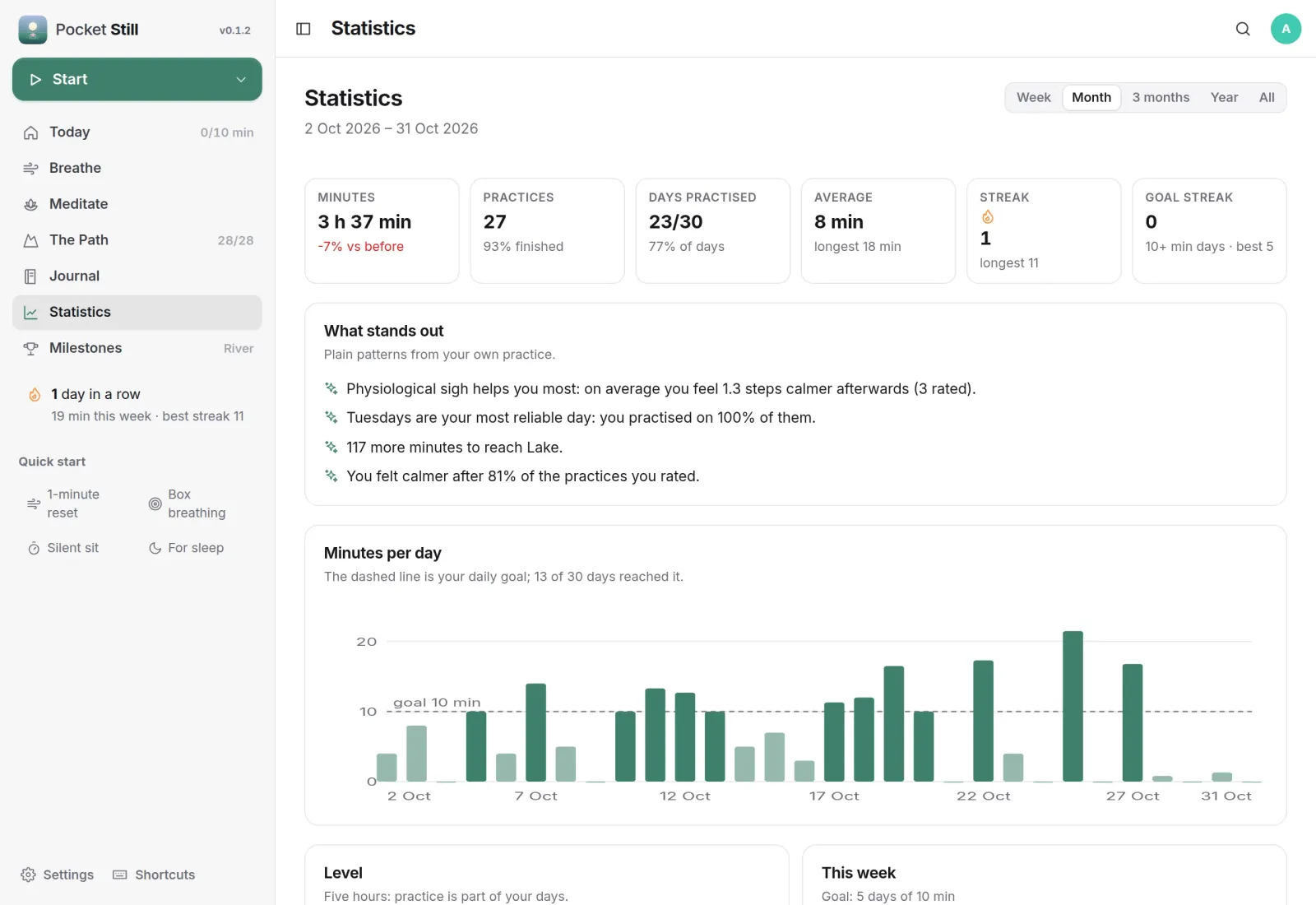The height and width of the screenshot is (905, 1316).
Task: Select the Month range tab
Action: click(x=1091, y=98)
